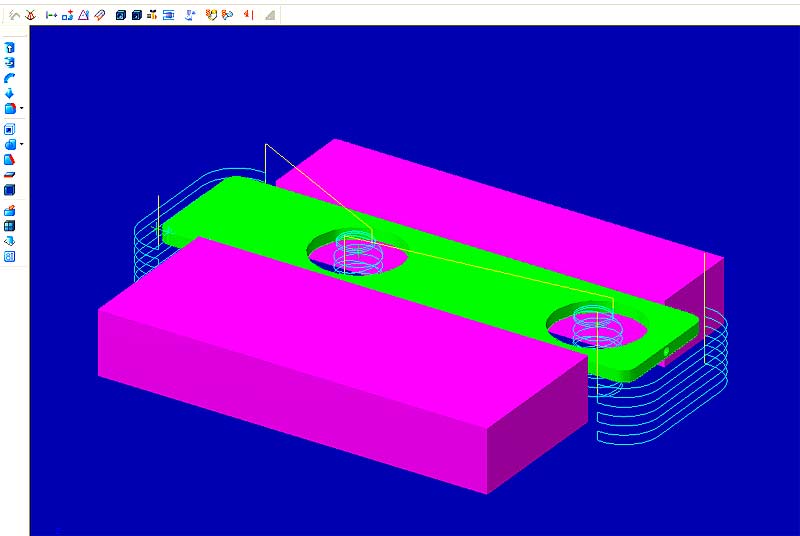Click the orange hand icon in top toolbar
The height and width of the screenshot is (536, 800).
pos(211,15)
